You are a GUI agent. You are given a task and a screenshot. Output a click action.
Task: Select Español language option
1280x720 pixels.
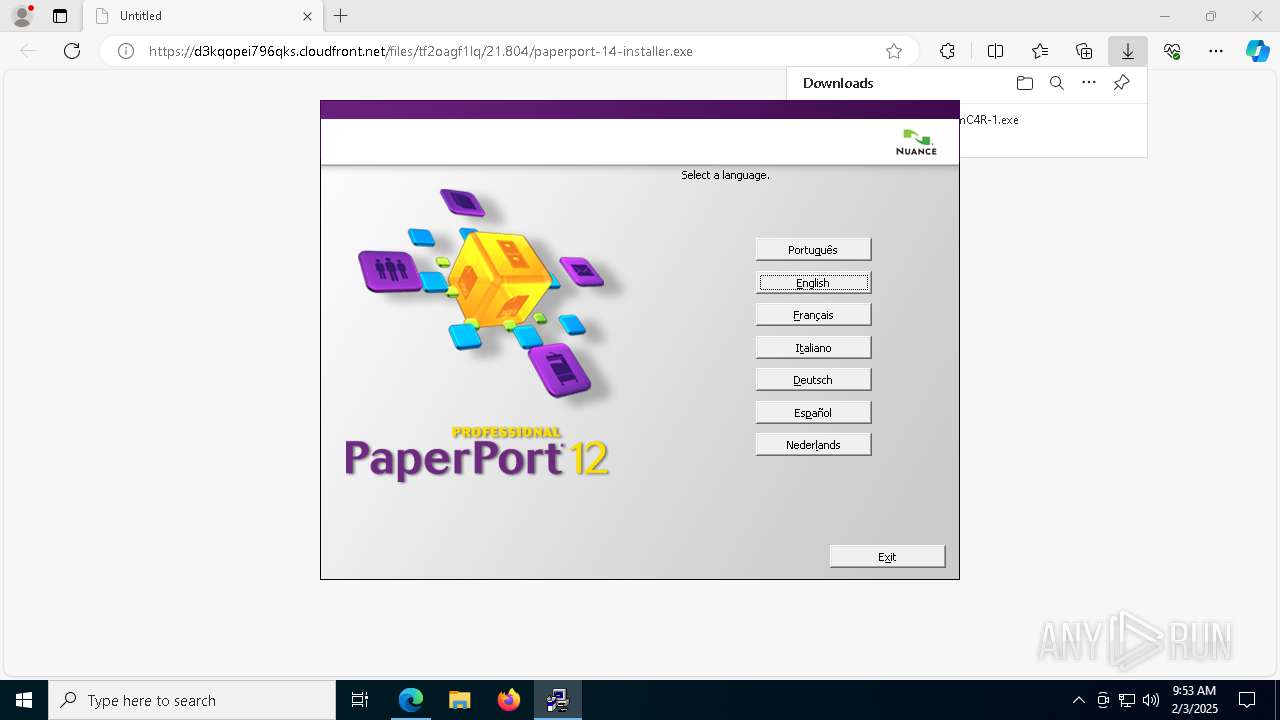tap(813, 413)
